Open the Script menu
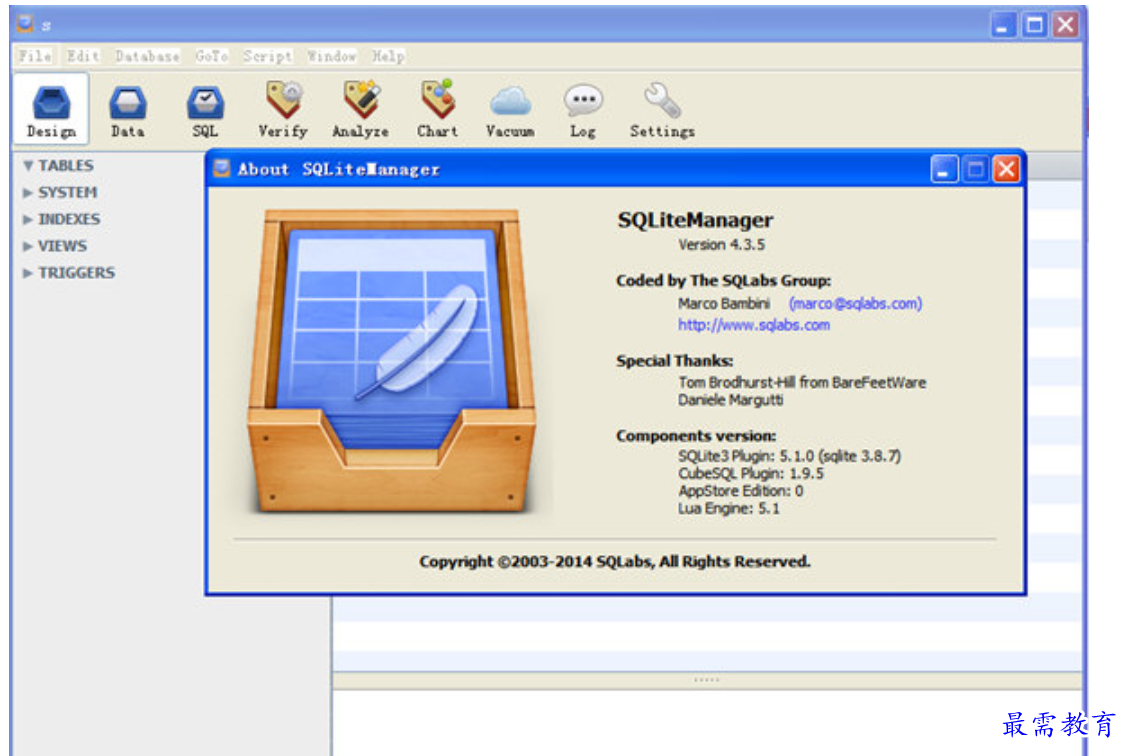 pos(267,56)
